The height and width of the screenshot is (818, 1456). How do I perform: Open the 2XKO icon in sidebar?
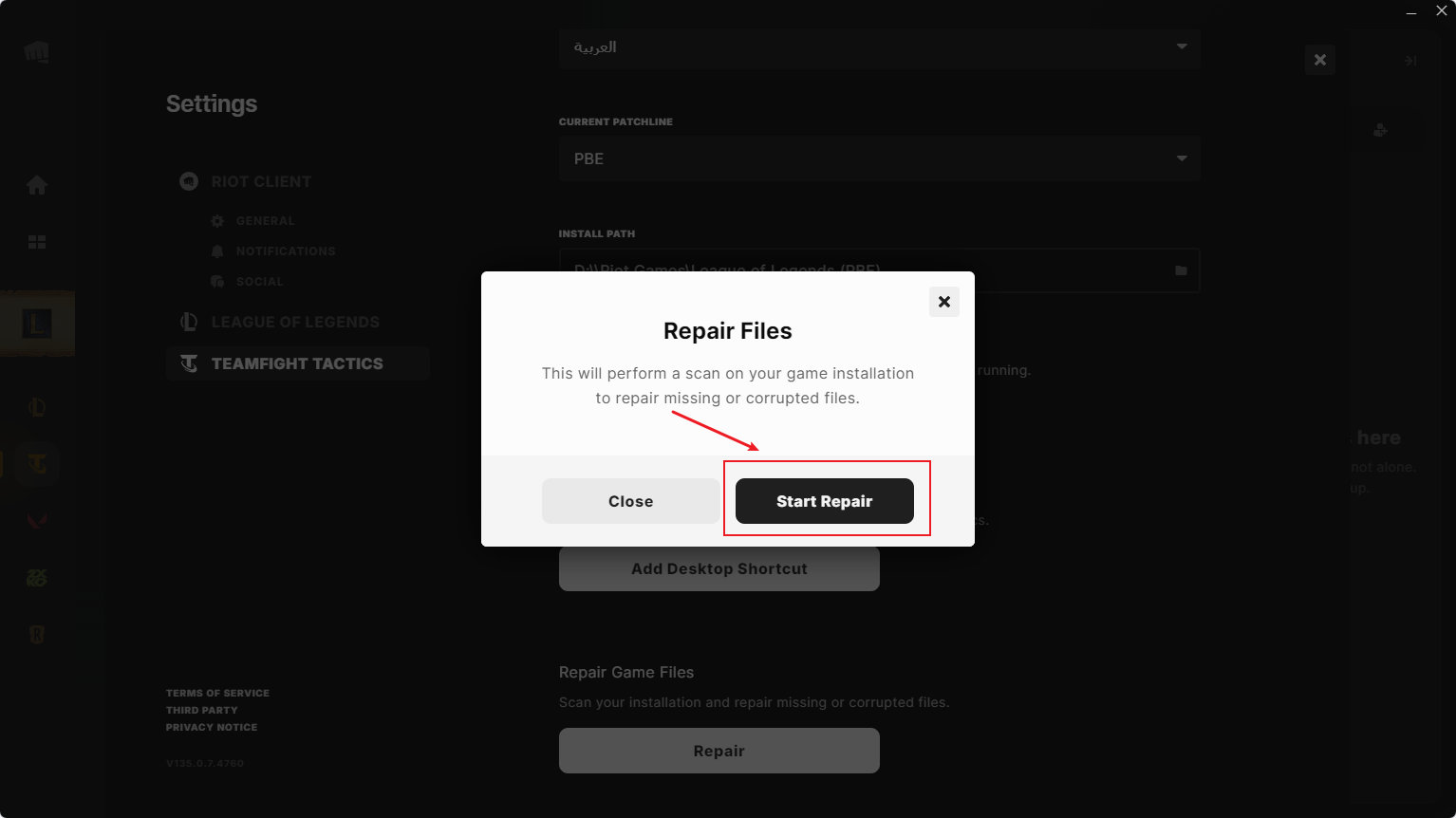[x=37, y=577]
